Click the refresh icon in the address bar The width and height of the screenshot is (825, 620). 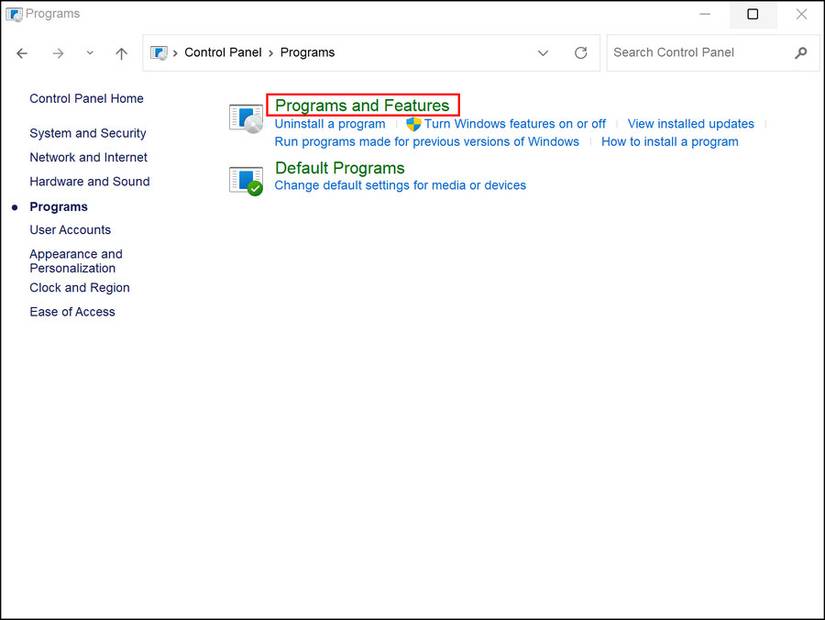point(581,52)
